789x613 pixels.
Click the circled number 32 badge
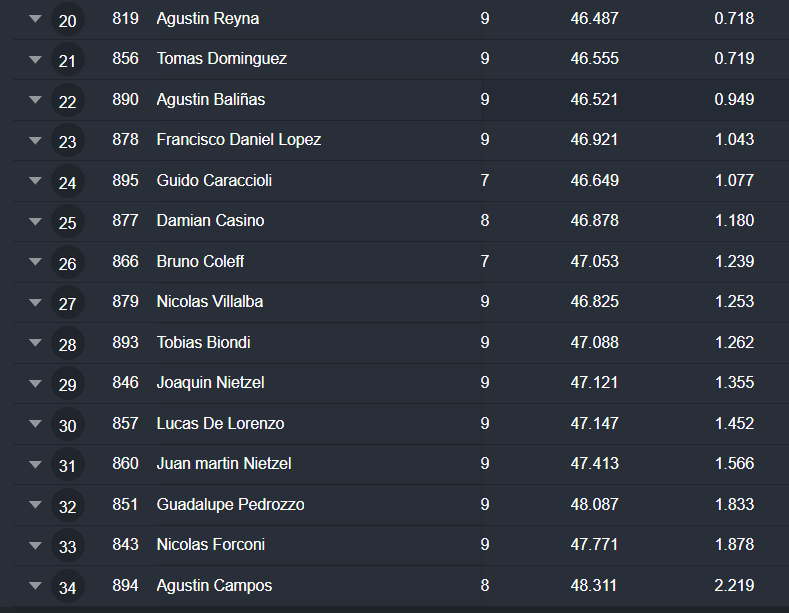coord(67,506)
